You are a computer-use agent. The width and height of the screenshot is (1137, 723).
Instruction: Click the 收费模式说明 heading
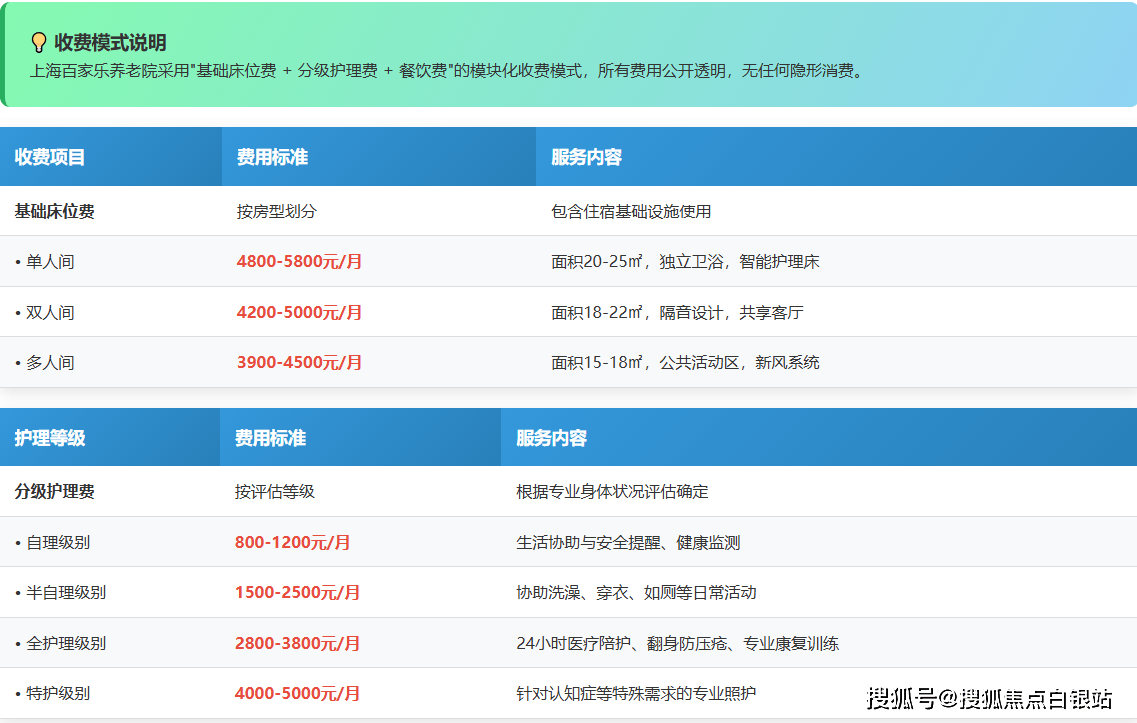coord(110,42)
